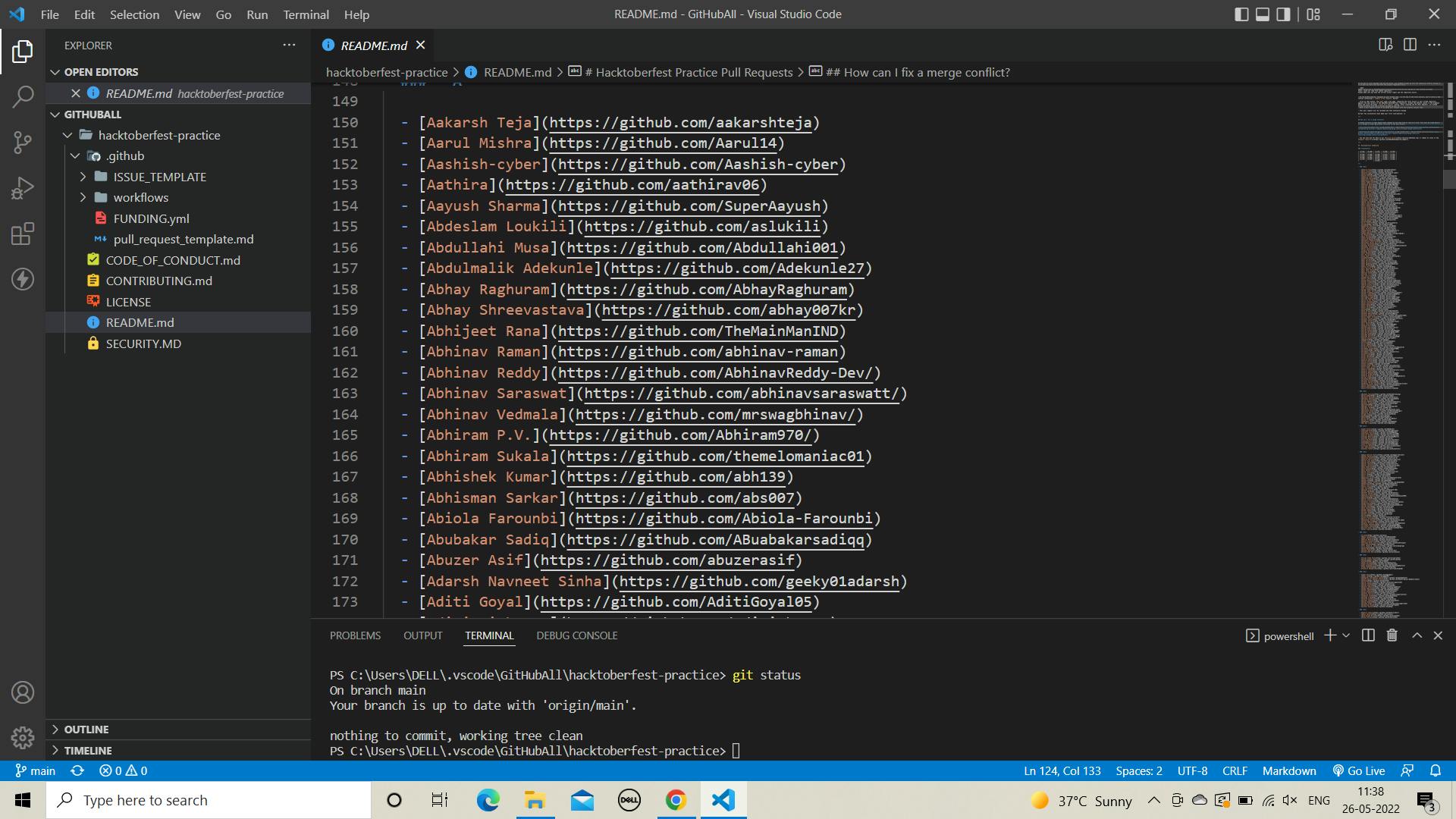Open the Selection menu
The width and height of the screenshot is (1456, 819).
(x=134, y=14)
